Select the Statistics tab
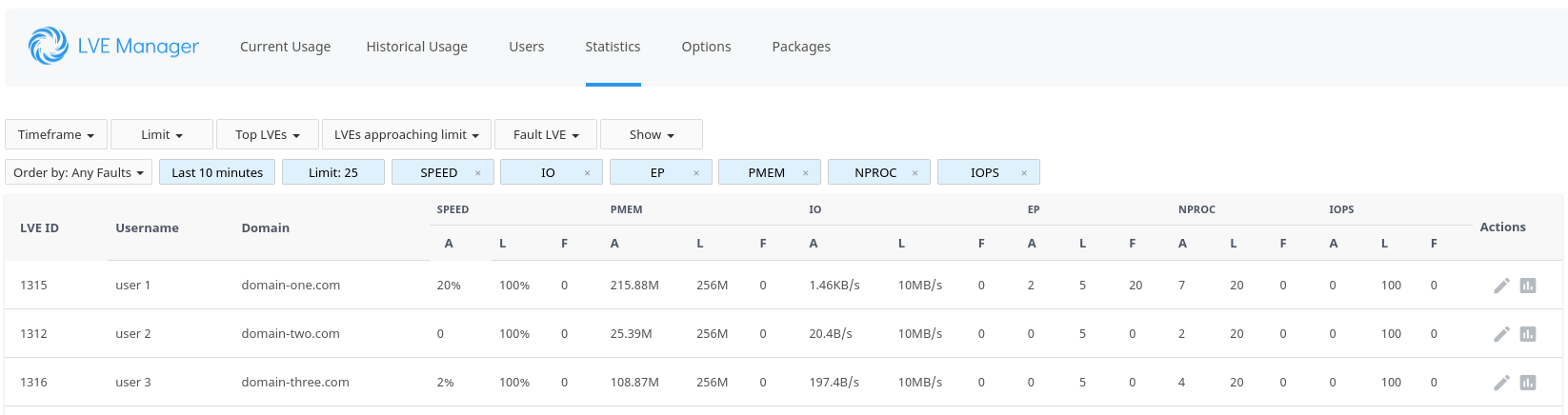This screenshot has height=415, width=1568. pyautogui.click(x=613, y=47)
